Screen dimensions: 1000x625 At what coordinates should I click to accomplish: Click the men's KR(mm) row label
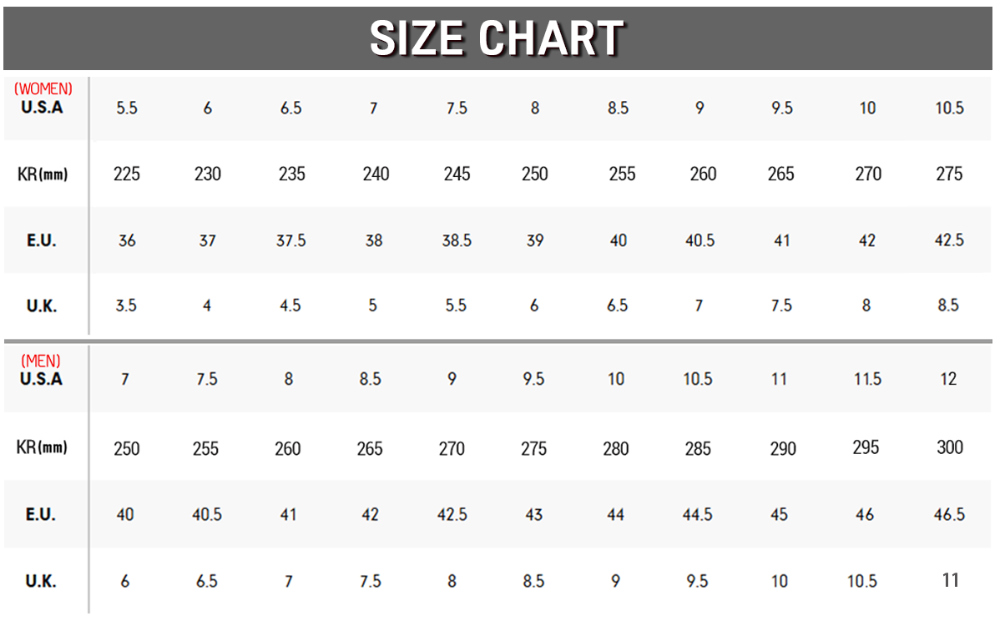[42, 447]
